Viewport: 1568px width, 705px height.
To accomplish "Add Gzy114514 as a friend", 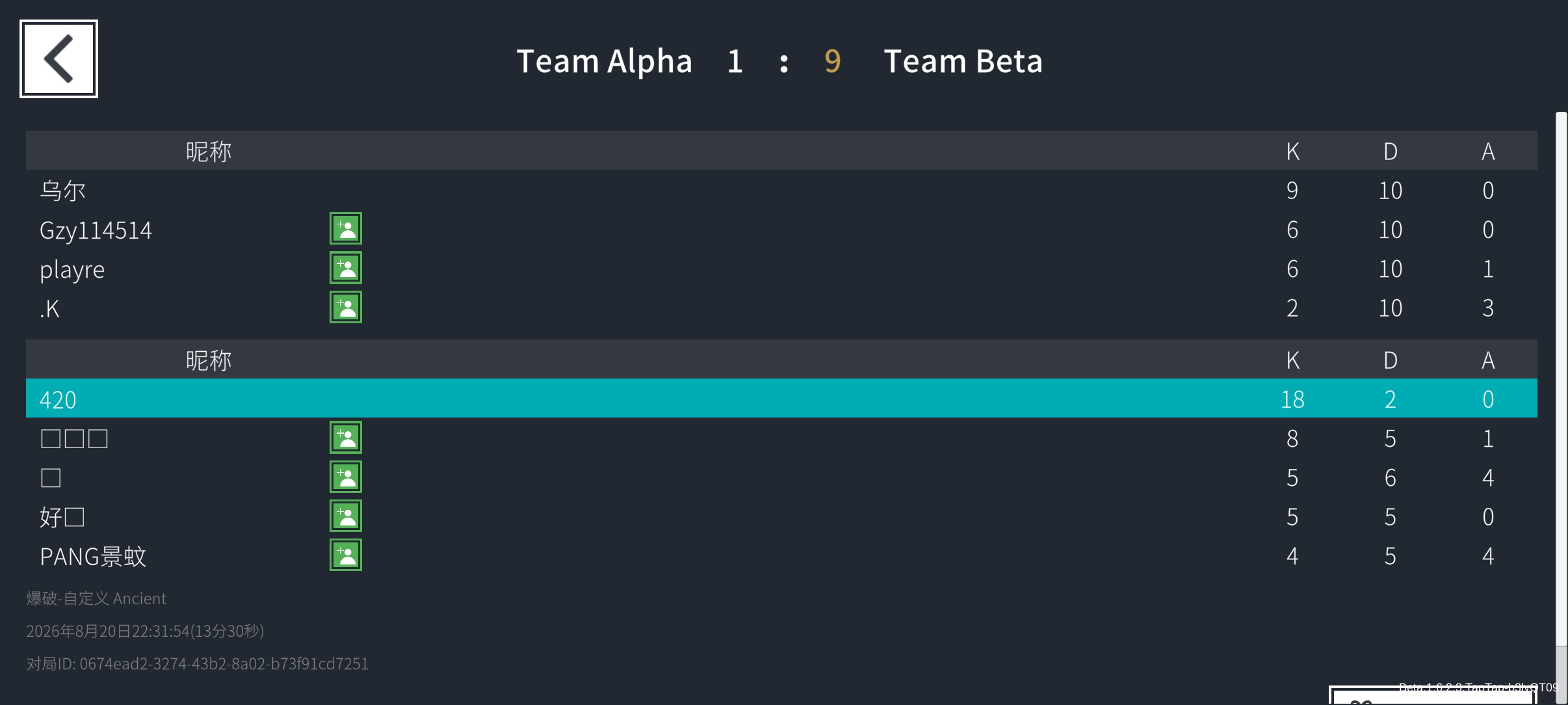I will click(x=346, y=229).
